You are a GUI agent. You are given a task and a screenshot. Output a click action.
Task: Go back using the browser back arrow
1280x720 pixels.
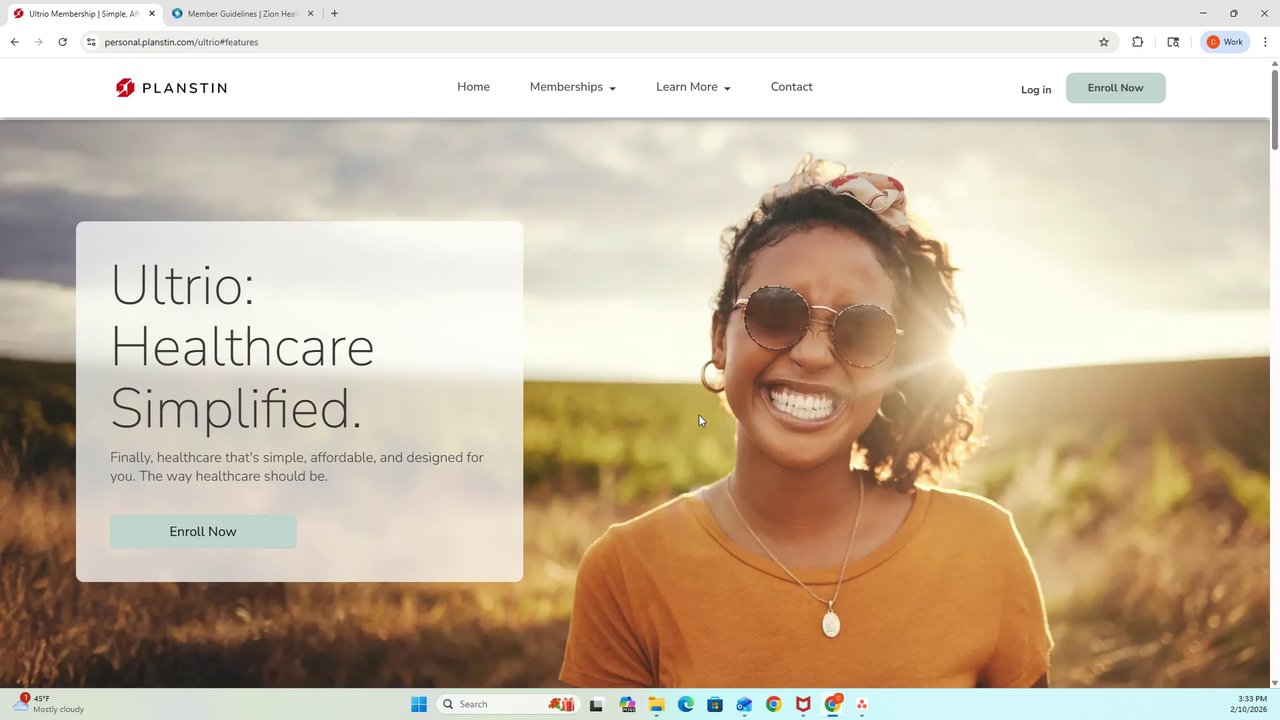coord(14,42)
